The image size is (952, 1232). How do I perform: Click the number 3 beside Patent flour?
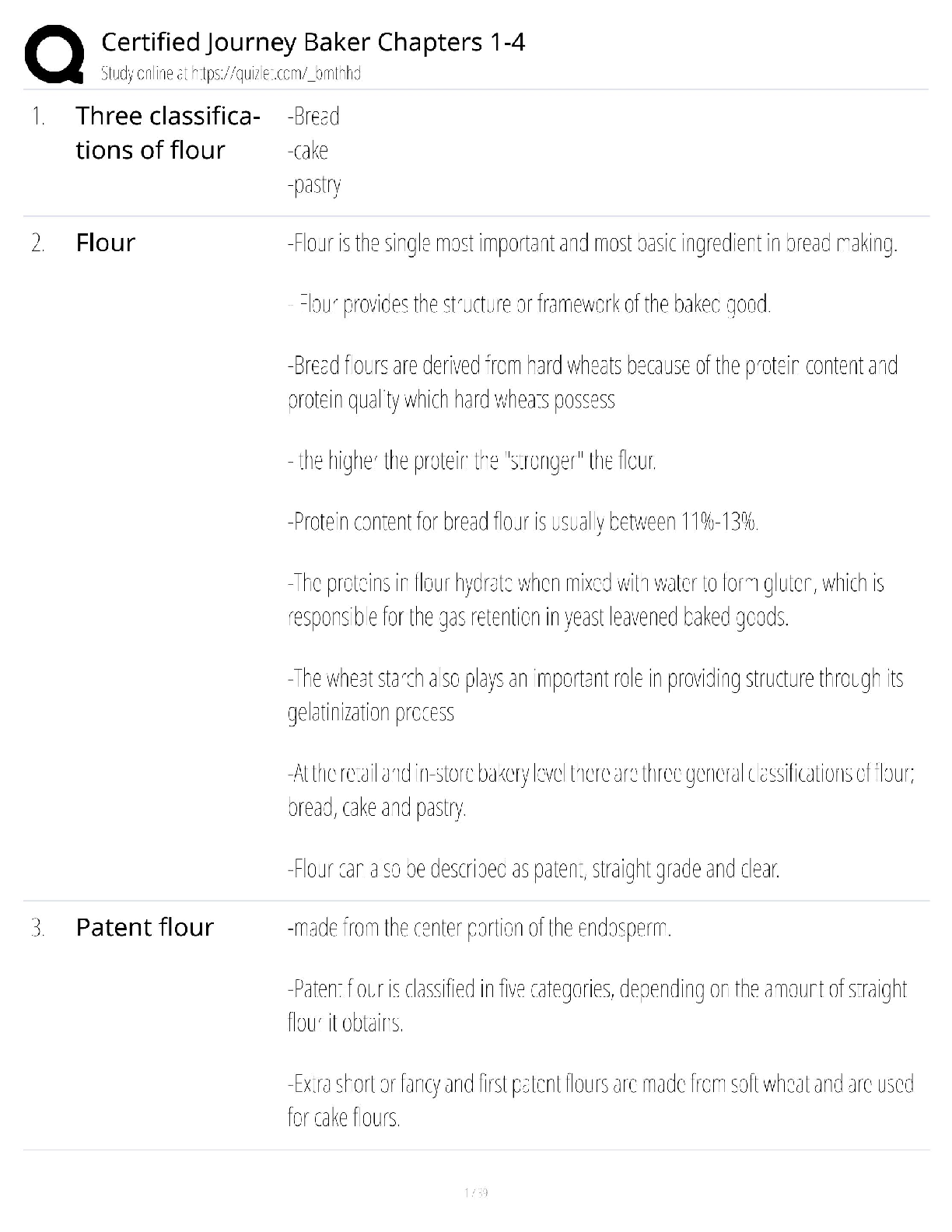point(37,928)
